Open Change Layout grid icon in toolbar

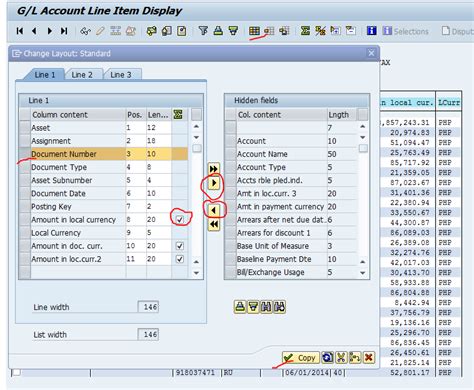point(254,31)
